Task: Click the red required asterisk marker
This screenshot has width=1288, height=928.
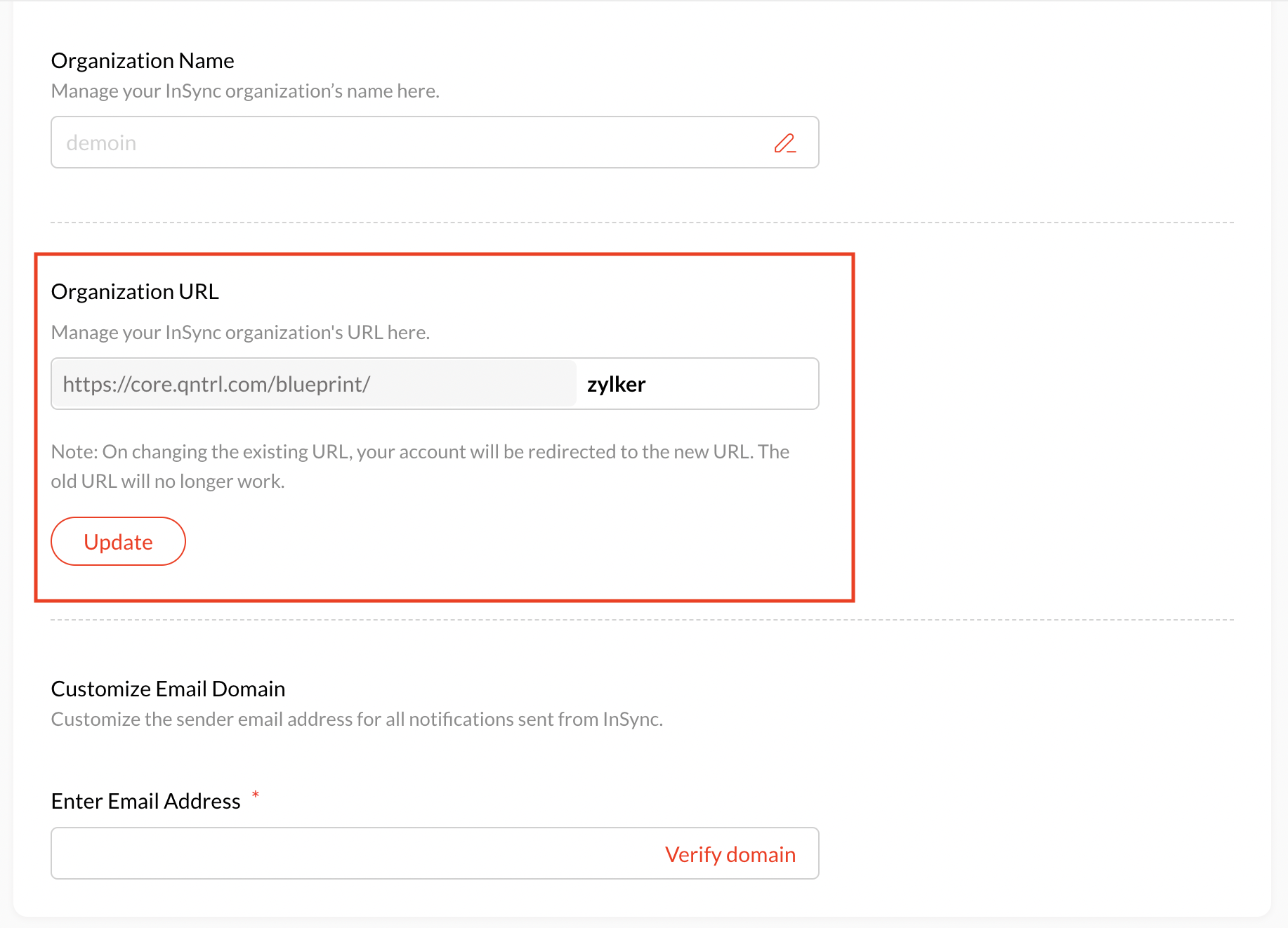Action: coord(256,795)
